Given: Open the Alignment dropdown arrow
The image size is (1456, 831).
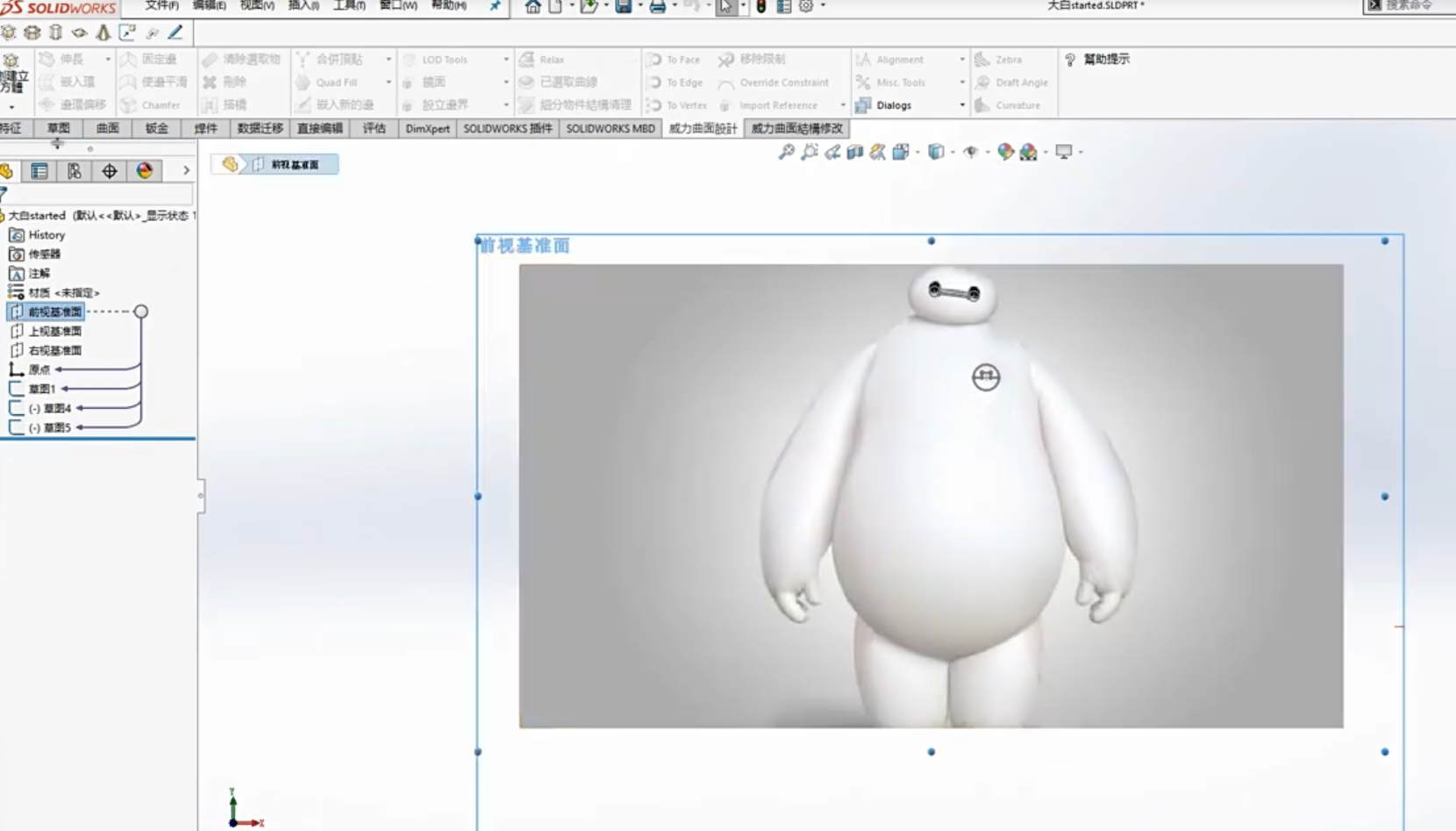Looking at the screenshot, I should [962, 60].
